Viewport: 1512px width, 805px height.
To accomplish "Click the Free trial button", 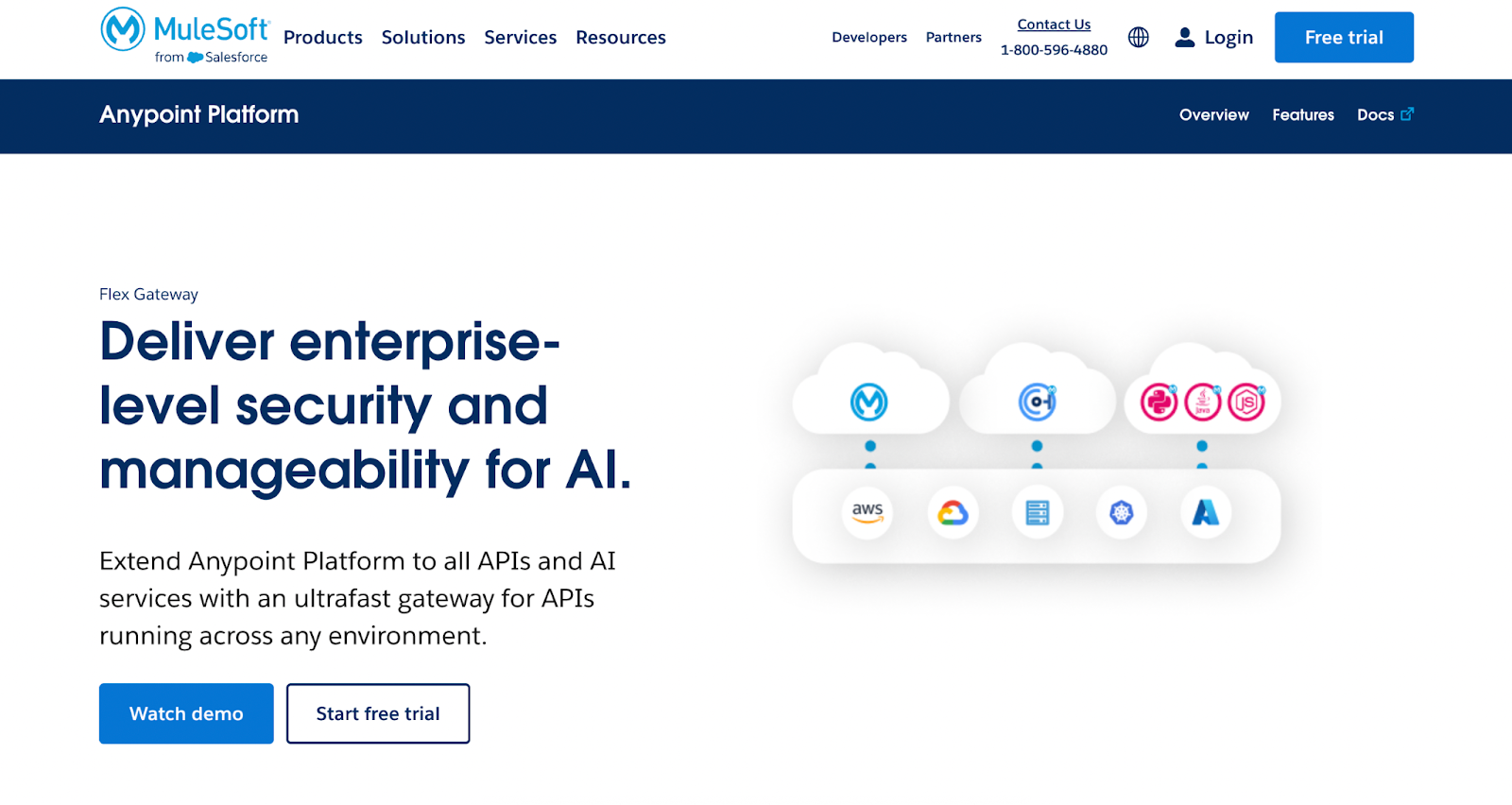I will coord(1344,37).
